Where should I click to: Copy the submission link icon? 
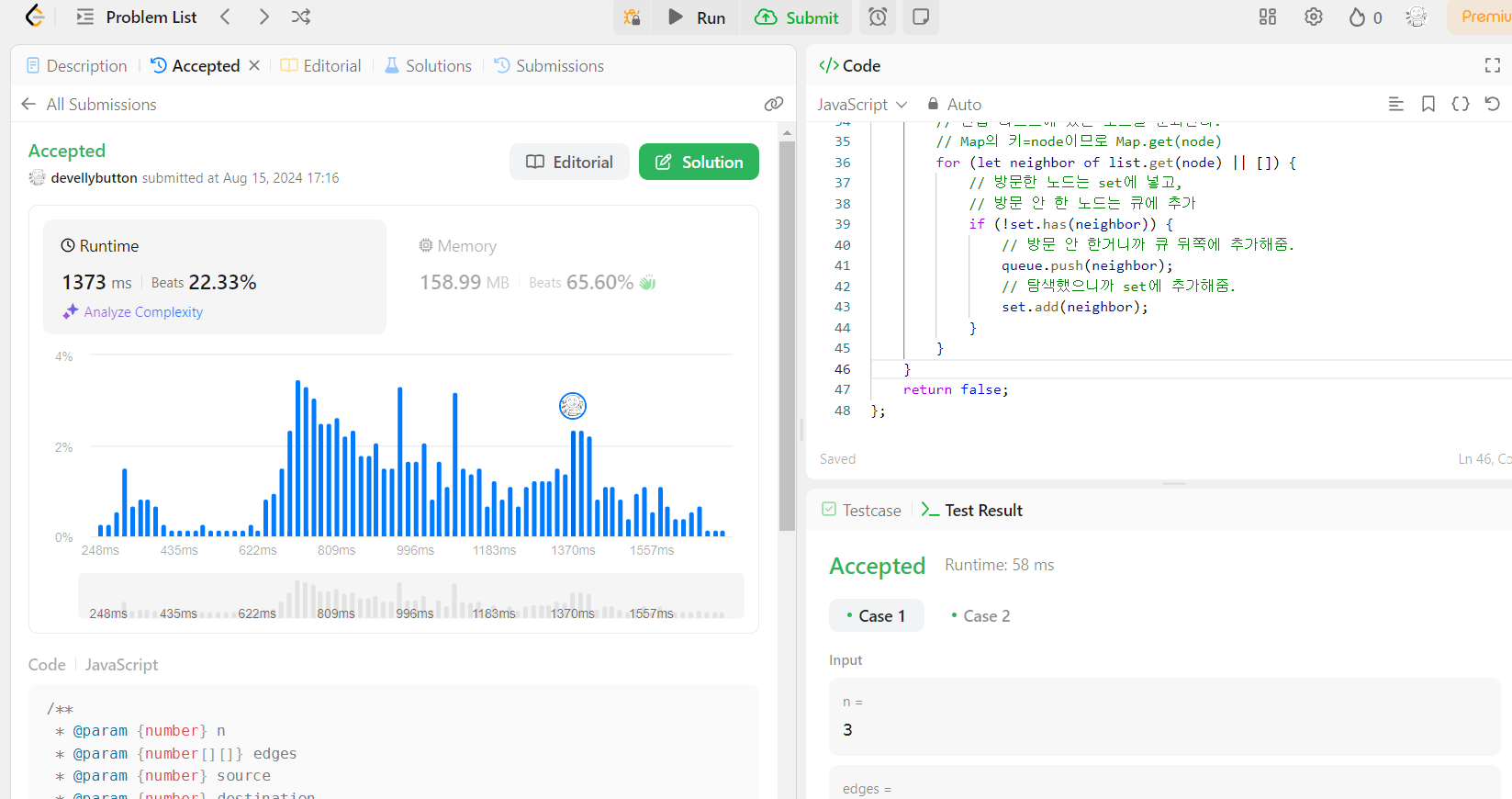774,104
